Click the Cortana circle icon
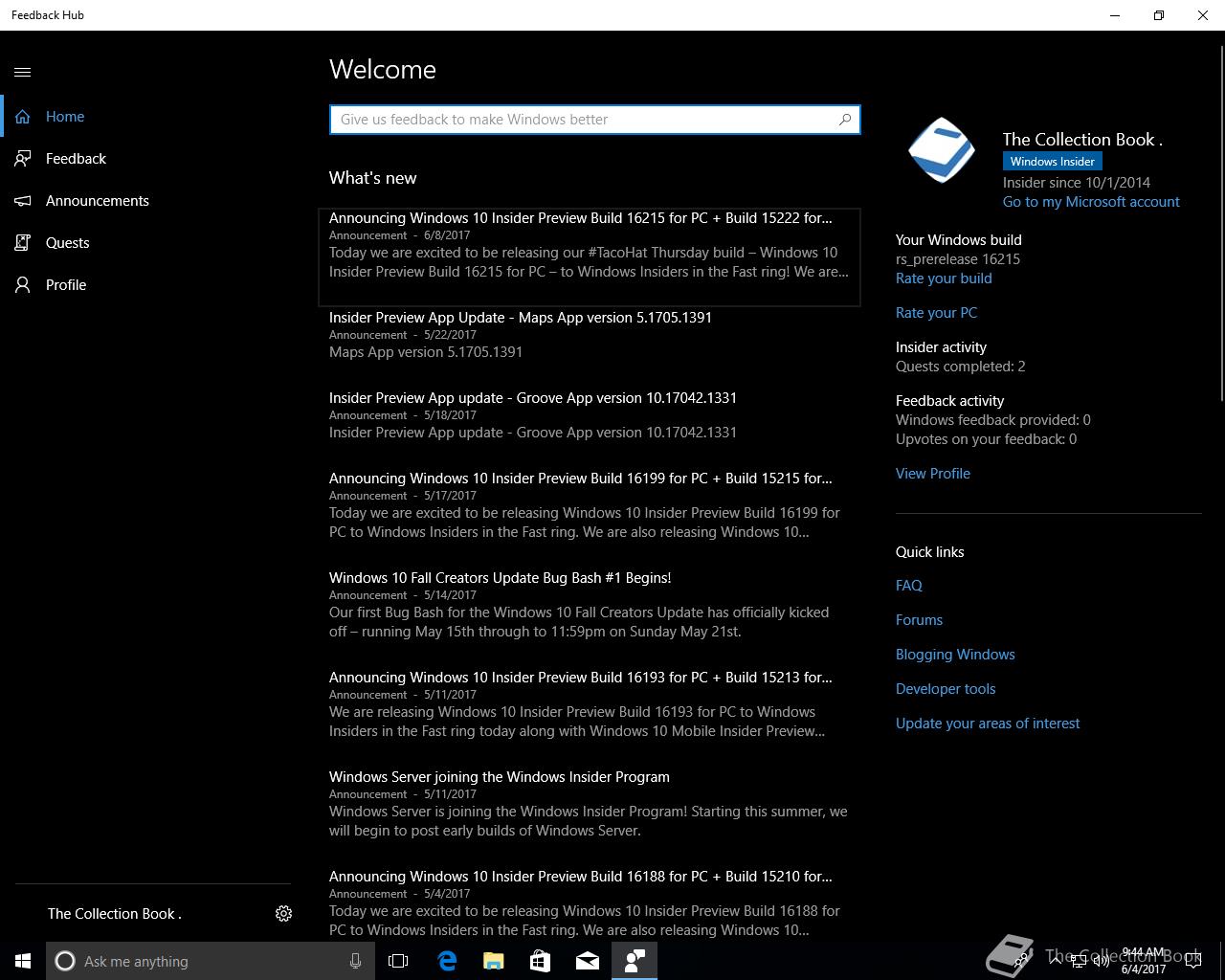This screenshot has width=1225, height=980. click(x=65, y=961)
